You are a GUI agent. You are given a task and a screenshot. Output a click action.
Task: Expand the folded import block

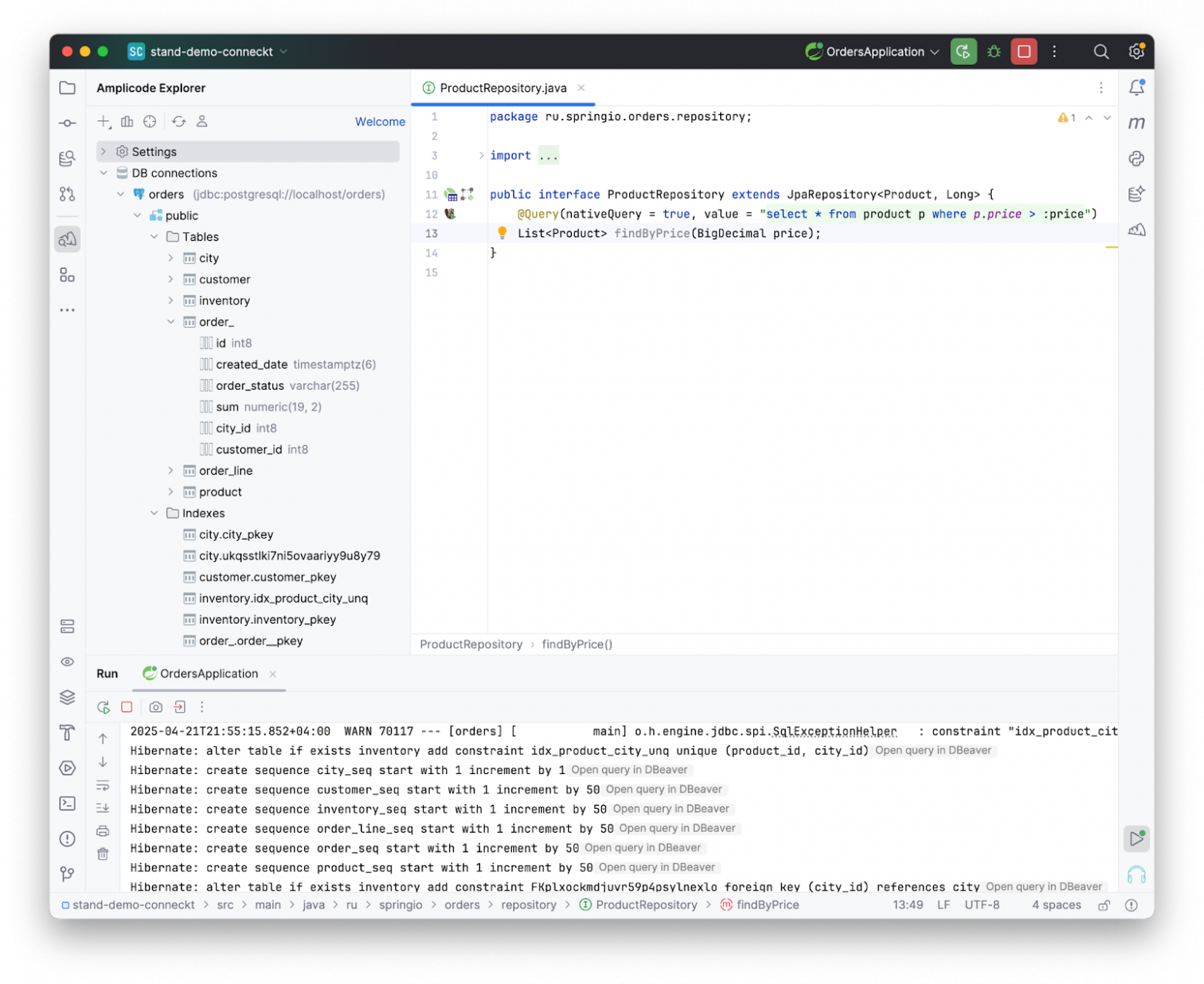pyautogui.click(x=481, y=155)
